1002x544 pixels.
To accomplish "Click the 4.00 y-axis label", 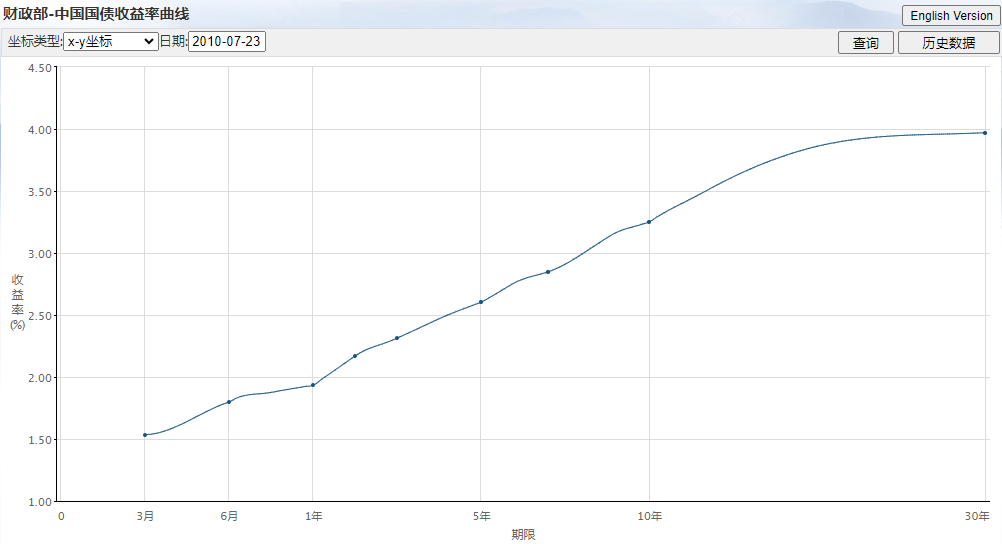I will (40, 130).
